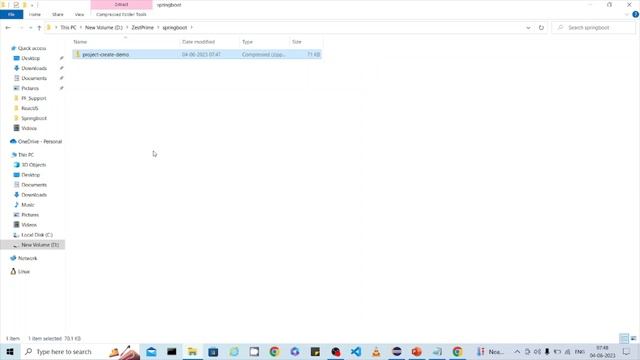Open PowerPoint from taskbar

tap(417, 352)
